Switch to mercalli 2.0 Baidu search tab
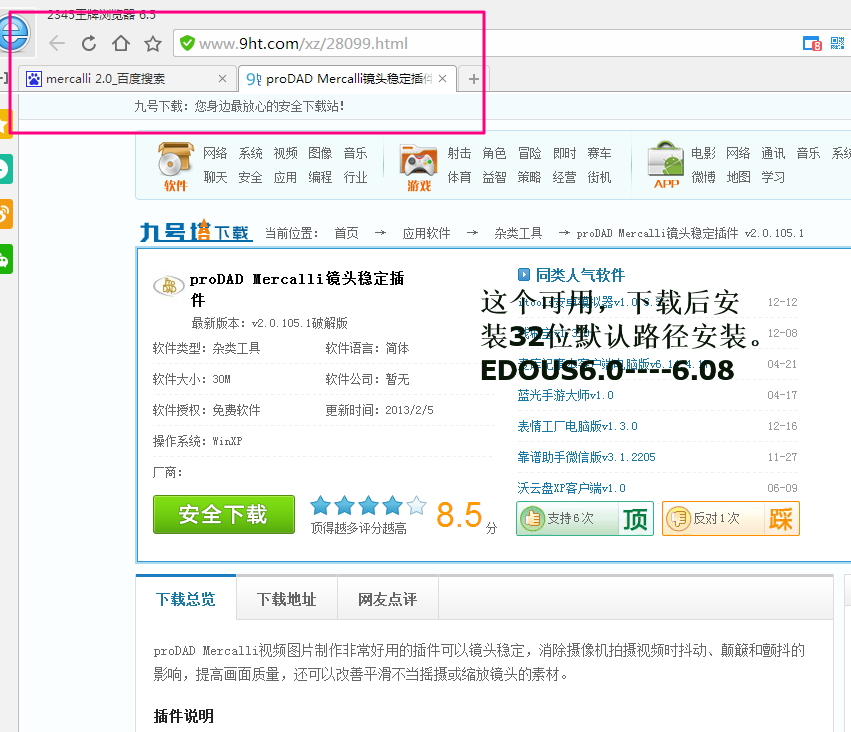 [x=128, y=79]
